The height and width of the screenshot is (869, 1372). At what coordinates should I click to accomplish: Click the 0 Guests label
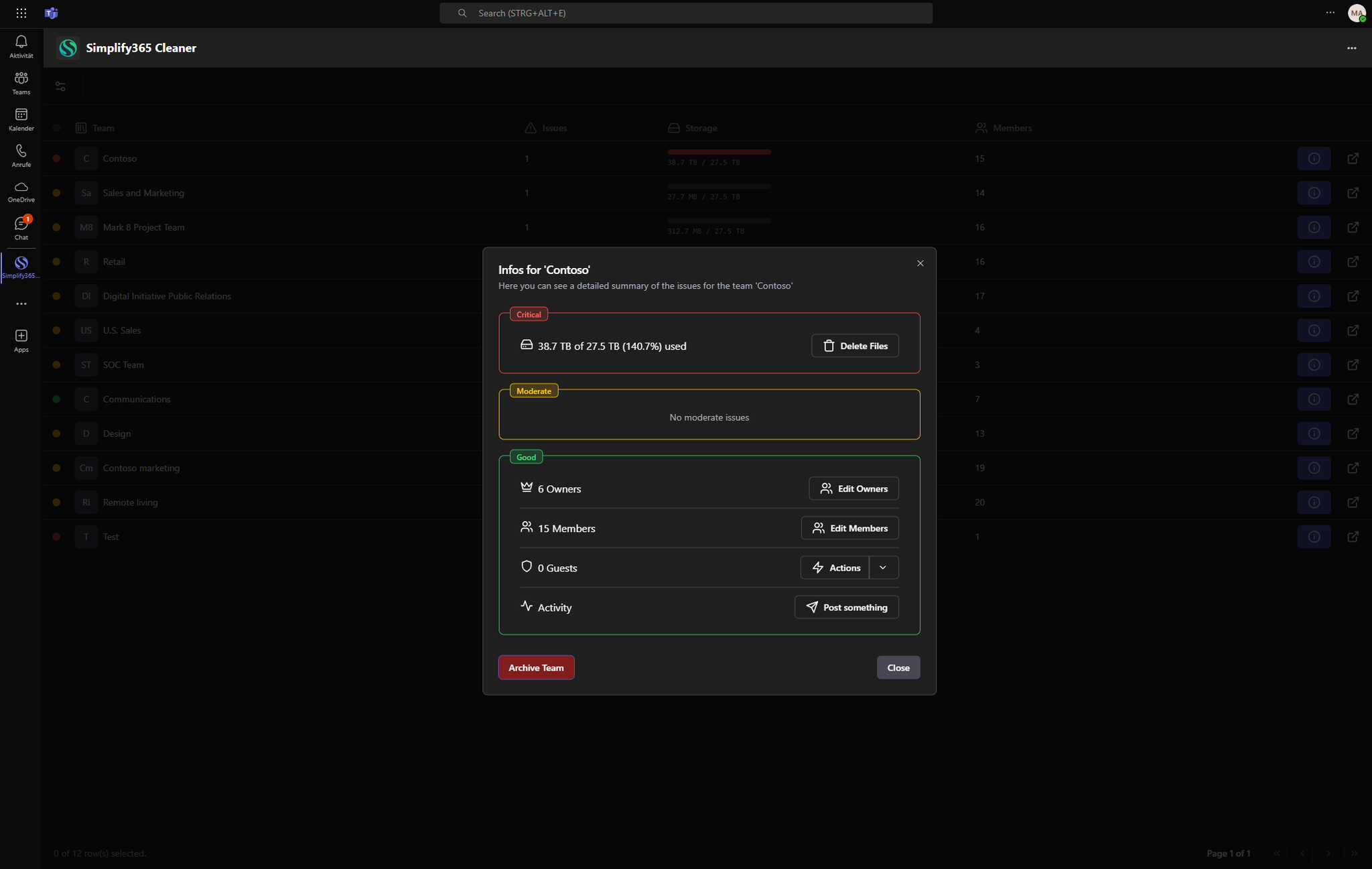[557, 568]
